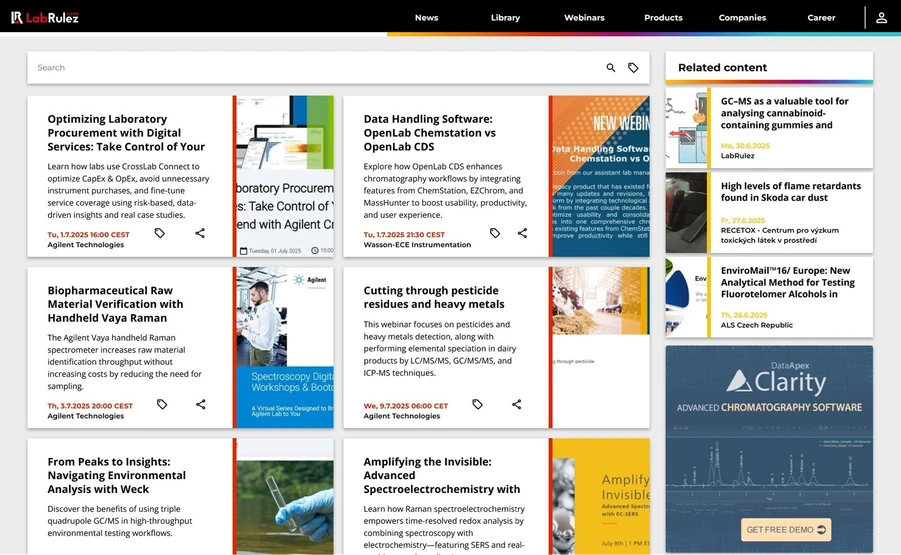Click 'Agilent Technologies' under pesticide residues card
The height and width of the screenshot is (555, 901).
[402, 416]
